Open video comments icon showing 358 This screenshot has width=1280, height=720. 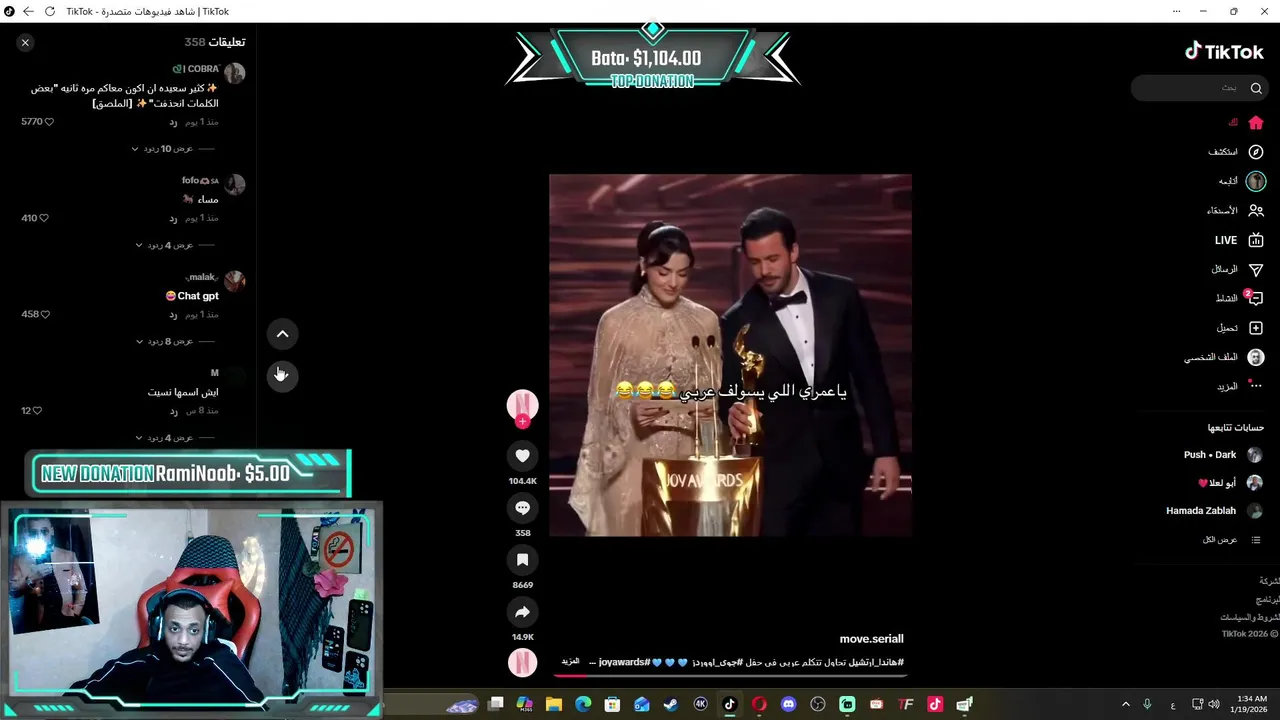(x=522, y=508)
